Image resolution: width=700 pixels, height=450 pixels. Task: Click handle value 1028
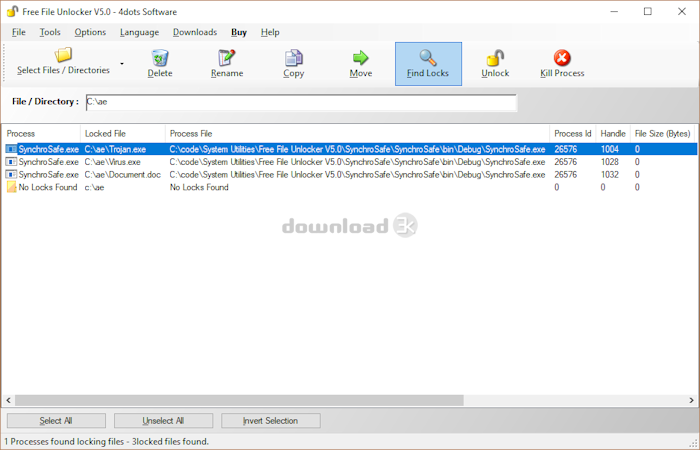tap(610, 162)
